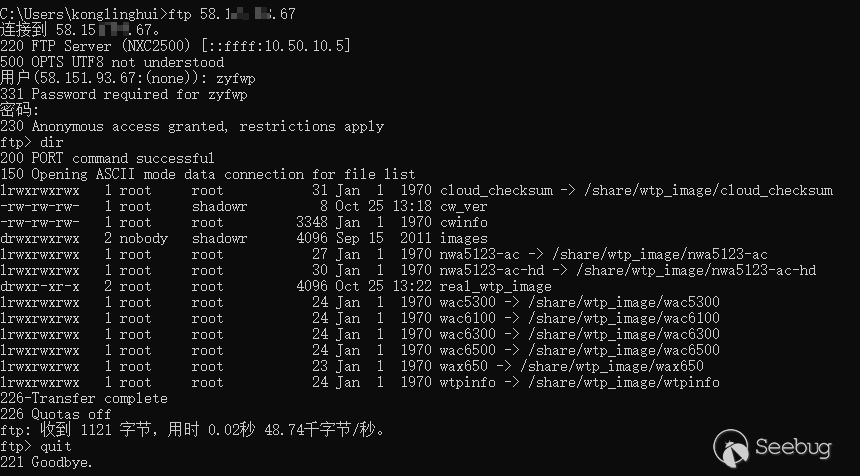Click the '220 FTP Server (NXC2500)' banner line
The height and width of the screenshot is (476, 860).
(x=175, y=46)
